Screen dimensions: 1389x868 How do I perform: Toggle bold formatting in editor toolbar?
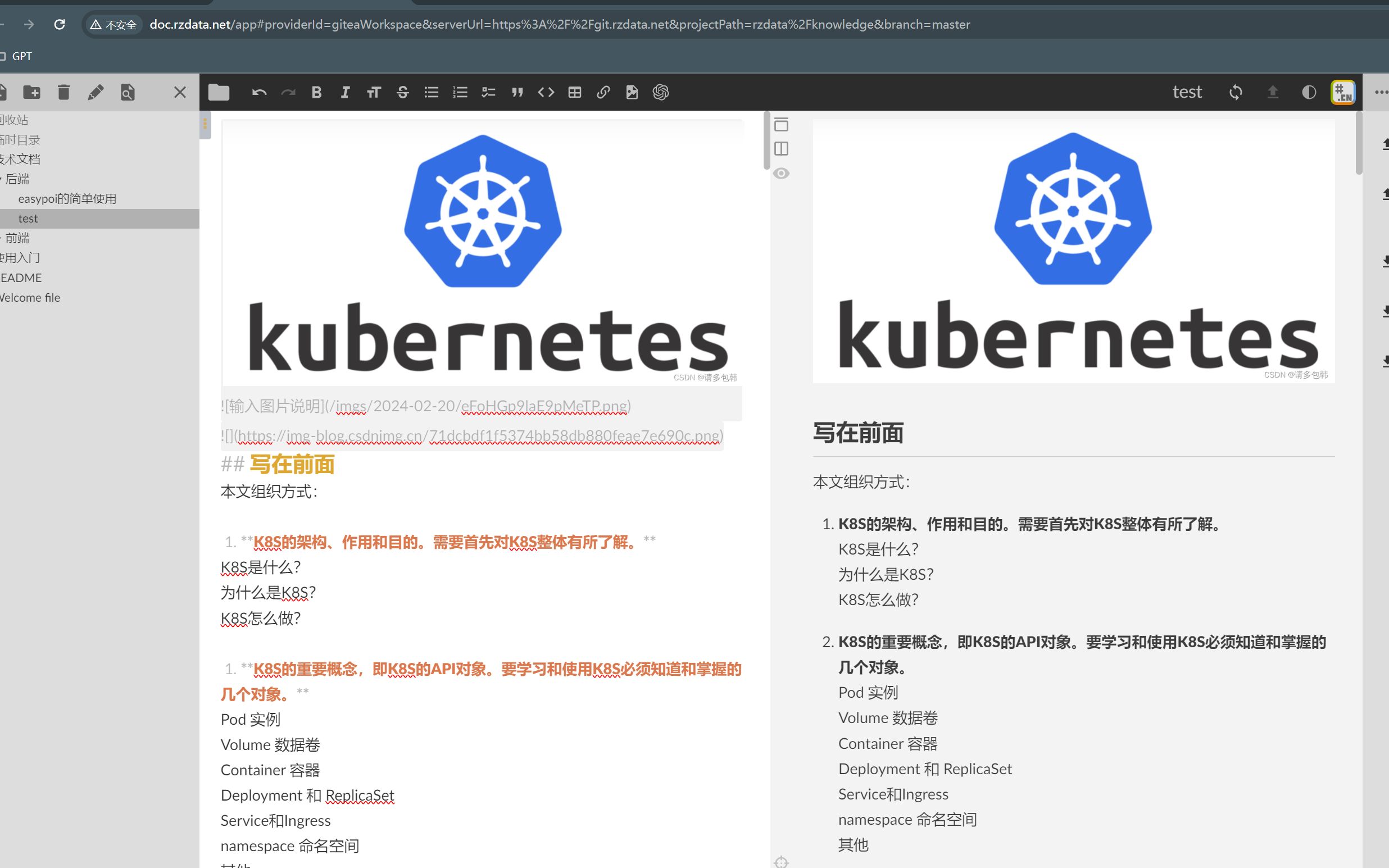(x=316, y=92)
